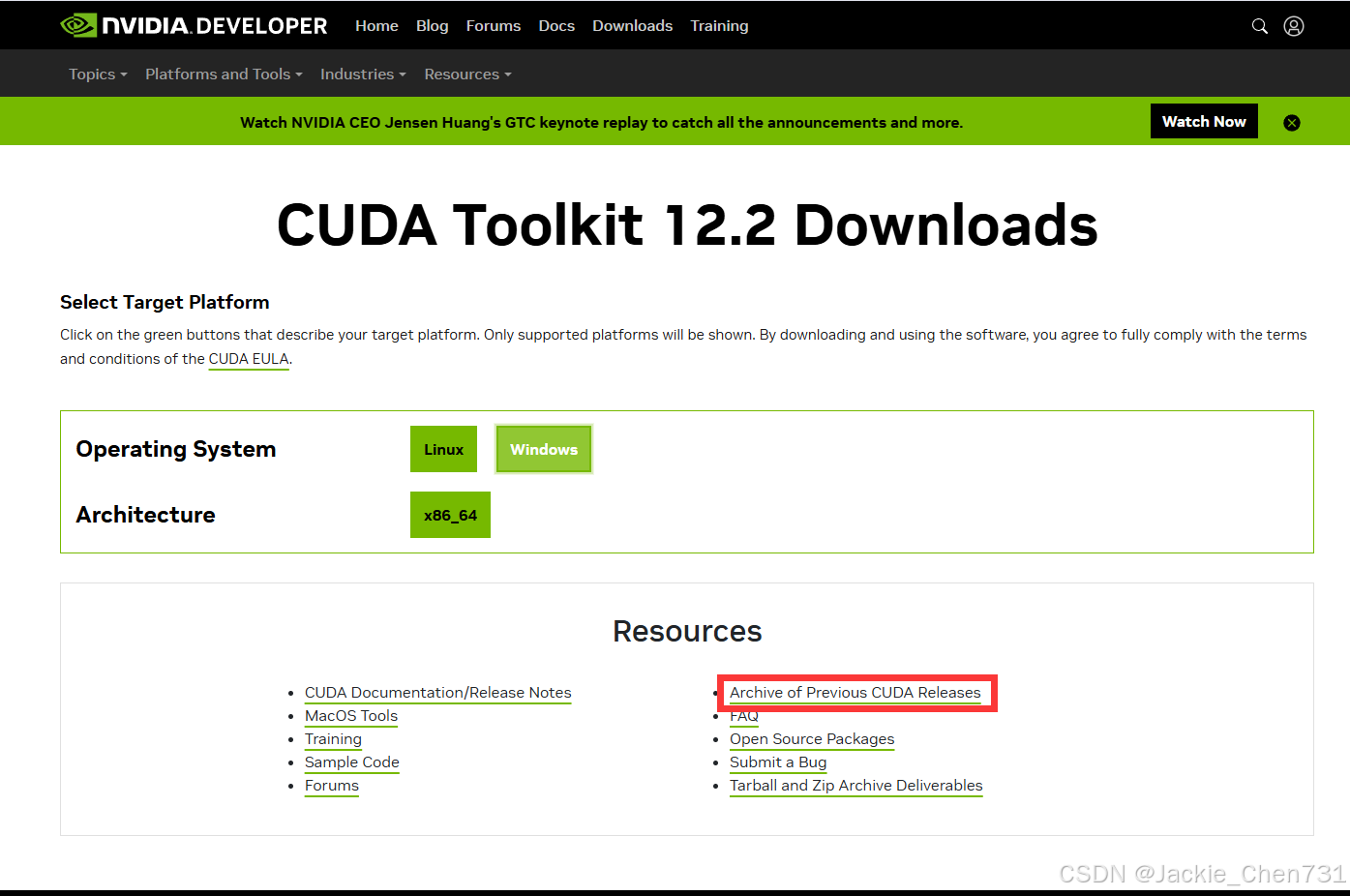This screenshot has height=896, width=1350.
Task: Open Tarball and Zip Archive Deliverables
Action: pyautogui.click(x=855, y=785)
